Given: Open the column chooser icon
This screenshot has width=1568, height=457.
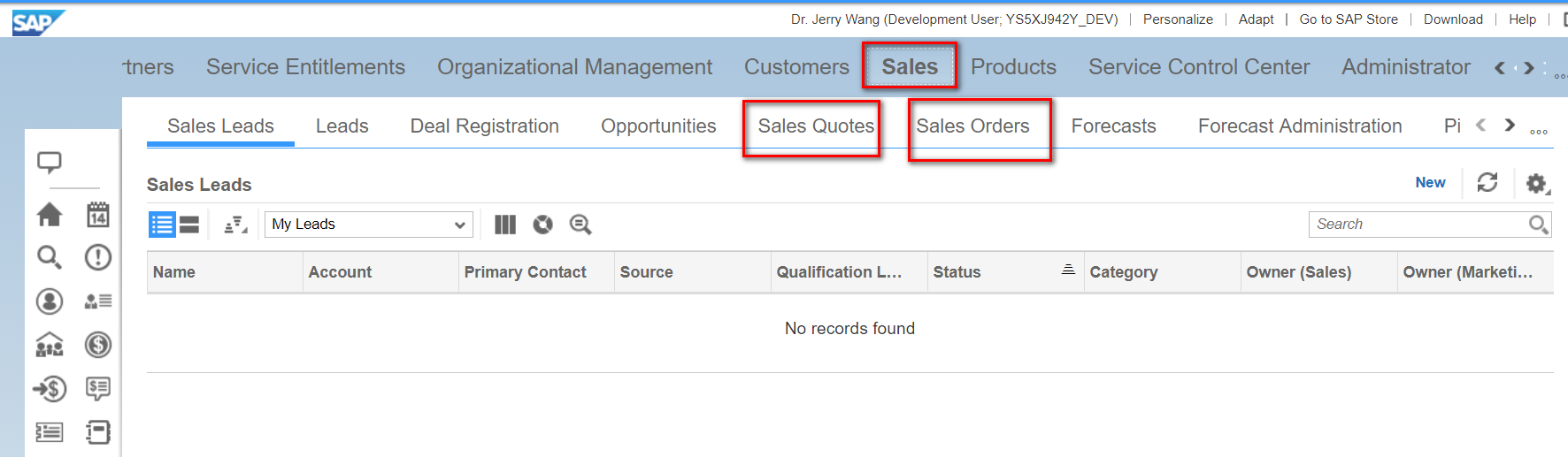Looking at the screenshot, I should 505,225.
